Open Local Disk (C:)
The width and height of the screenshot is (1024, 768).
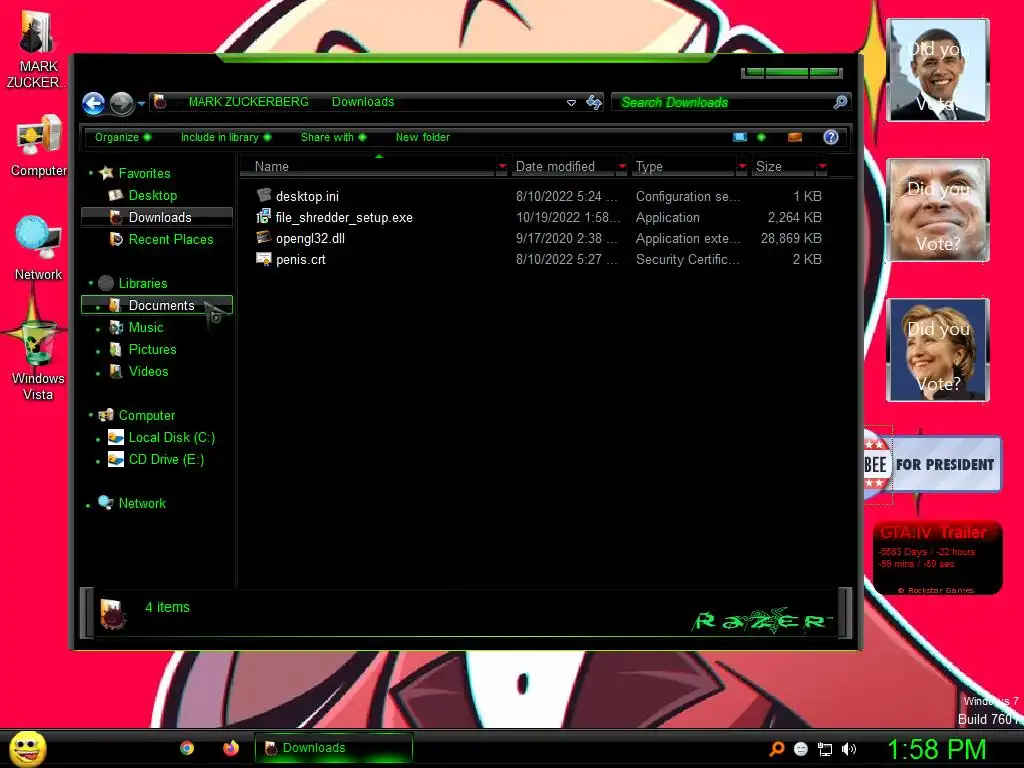click(172, 438)
